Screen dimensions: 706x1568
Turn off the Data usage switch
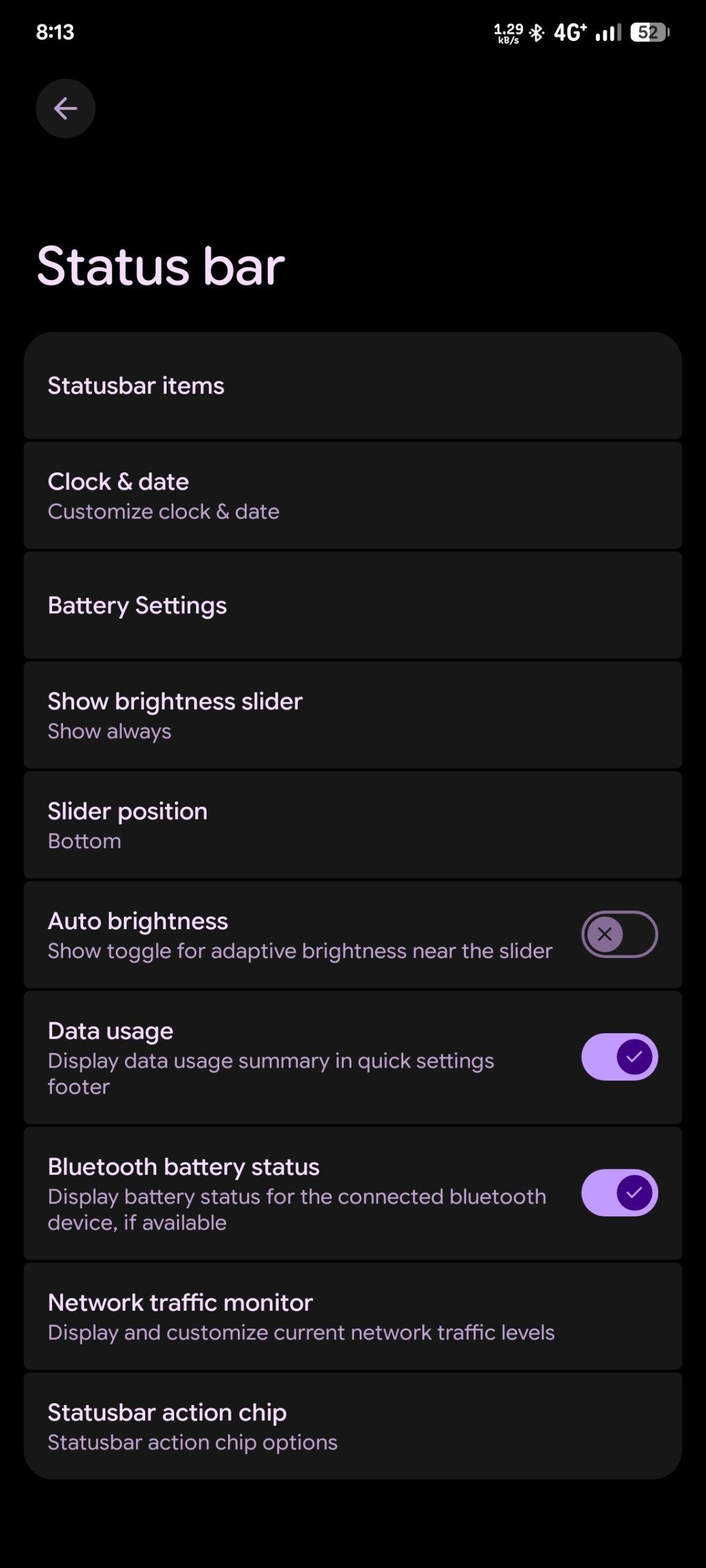point(619,1057)
